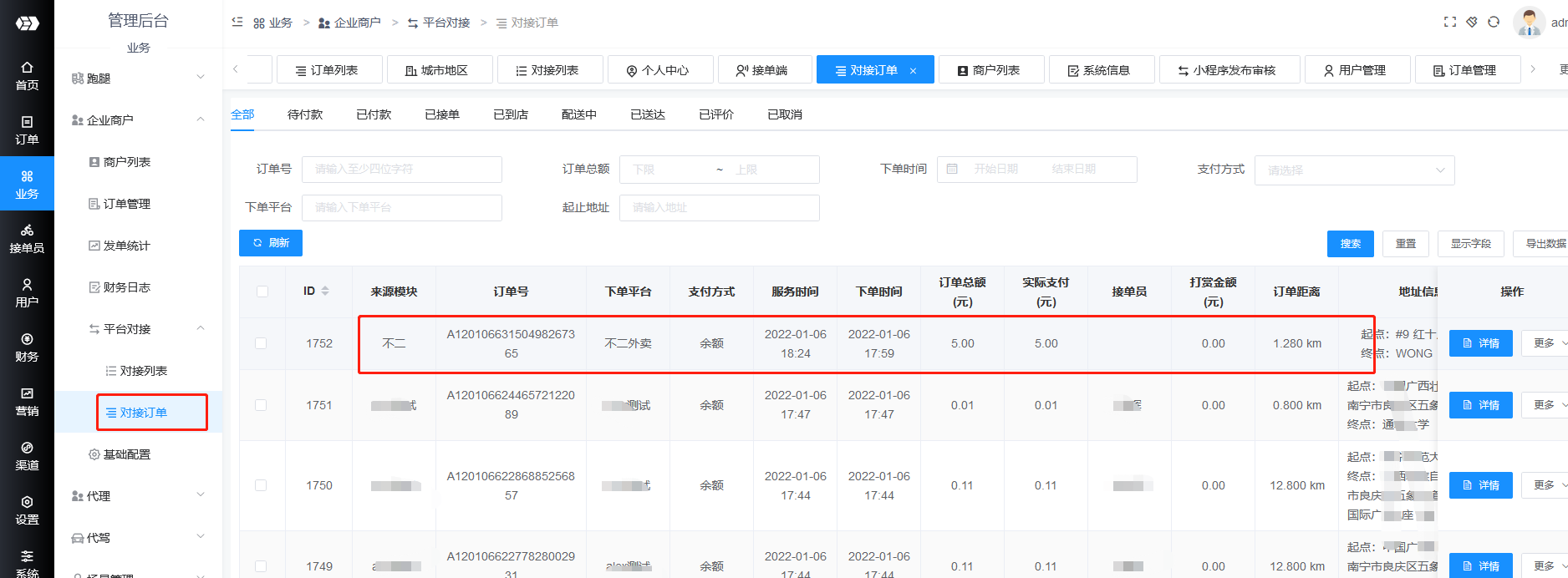Open 用户 section in left sidebar
This screenshot has width=1568, height=578.
[x=27, y=292]
